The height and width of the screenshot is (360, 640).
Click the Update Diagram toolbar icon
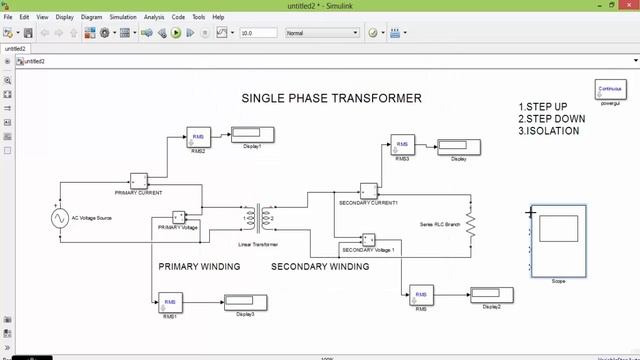pyautogui.click(x=147, y=33)
